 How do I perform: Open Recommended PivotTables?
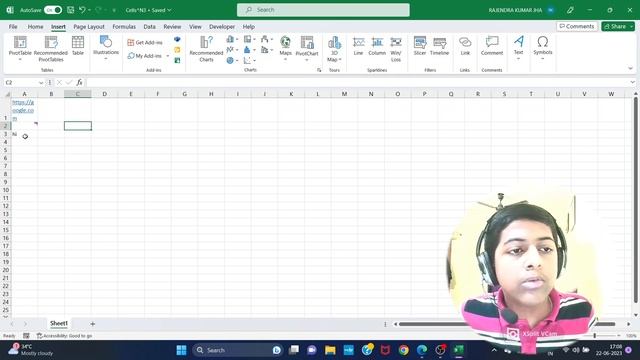tap(51, 49)
